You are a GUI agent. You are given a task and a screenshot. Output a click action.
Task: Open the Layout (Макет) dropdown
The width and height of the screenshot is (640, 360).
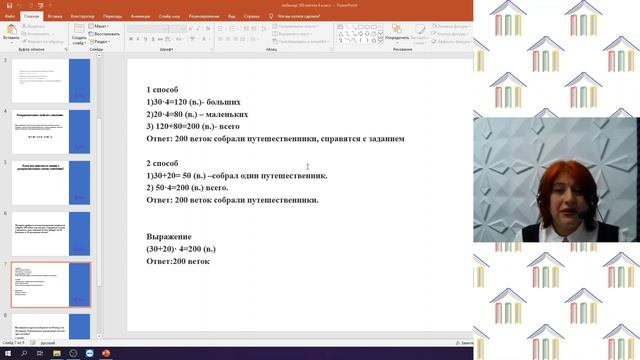[99, 26]
